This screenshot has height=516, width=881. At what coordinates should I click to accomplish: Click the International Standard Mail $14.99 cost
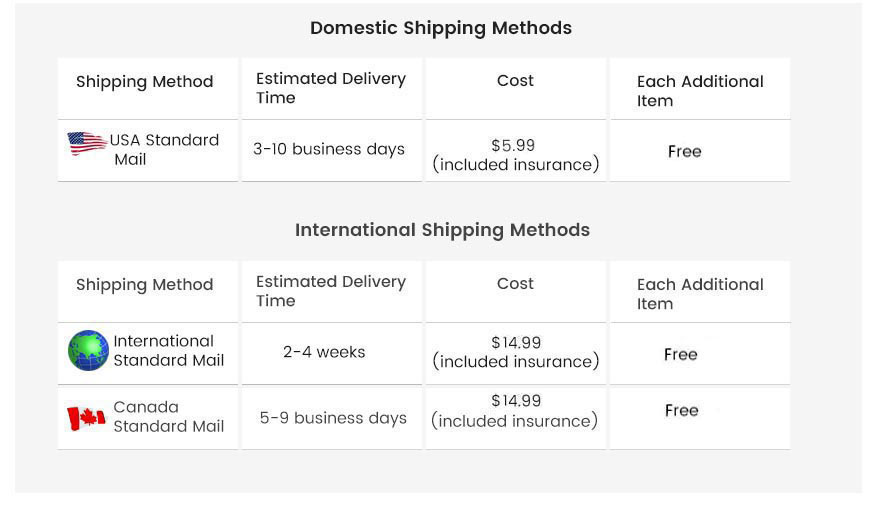pos(515,352)
